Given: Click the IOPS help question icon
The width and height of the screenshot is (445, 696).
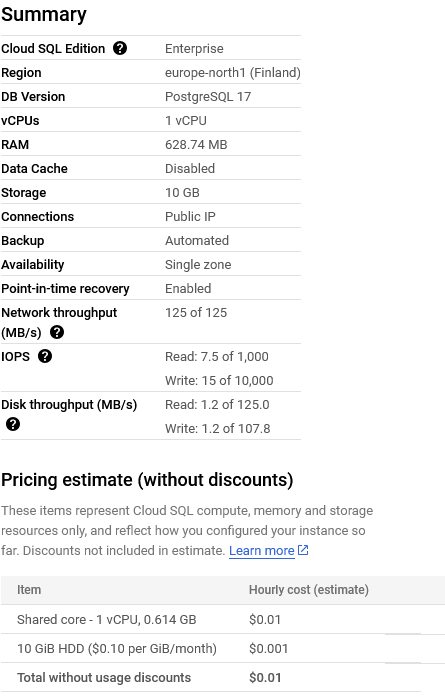Looking at the screenshot, I should coord(45,356).
